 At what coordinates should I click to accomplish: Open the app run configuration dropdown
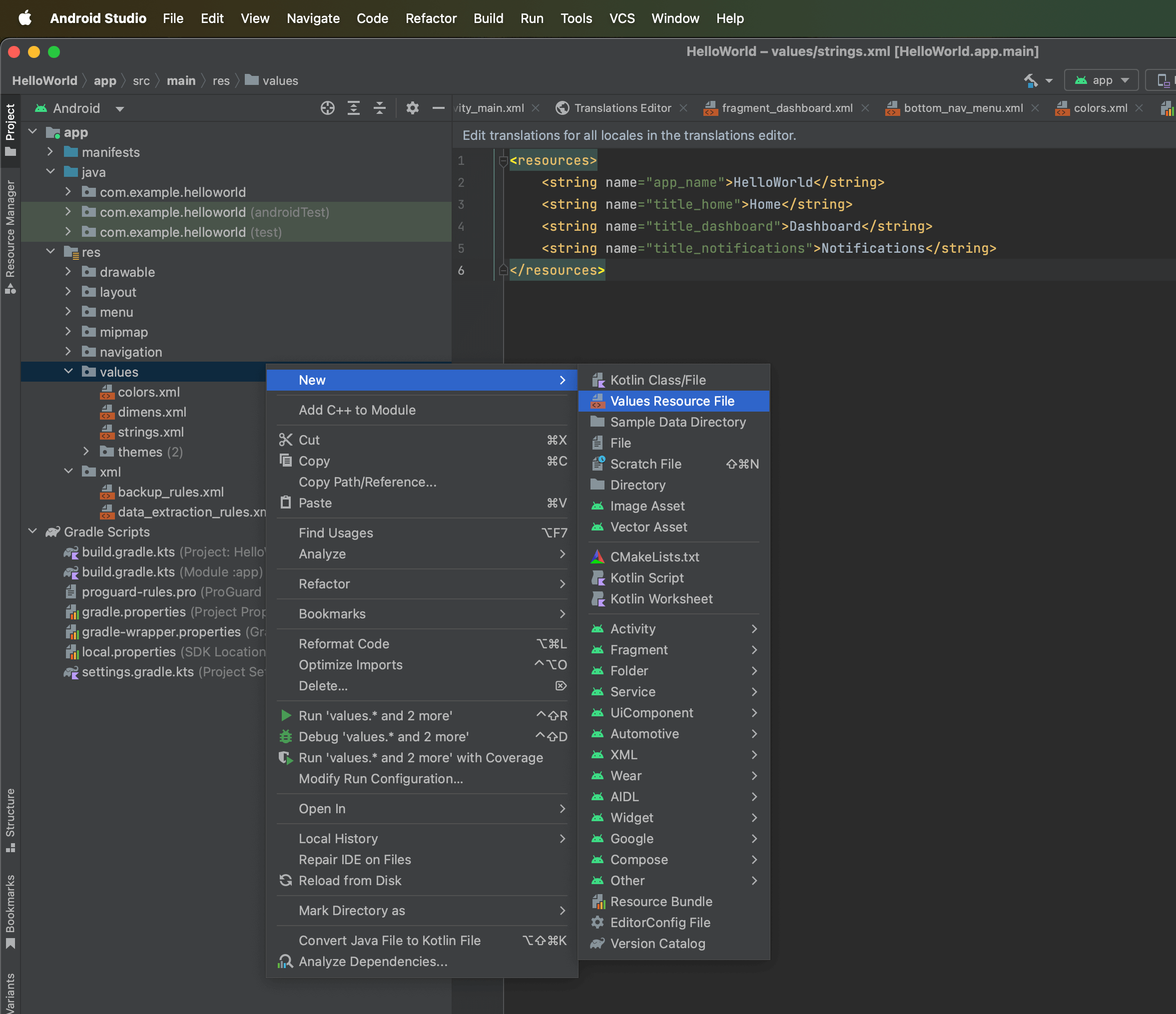point(1101,80)
